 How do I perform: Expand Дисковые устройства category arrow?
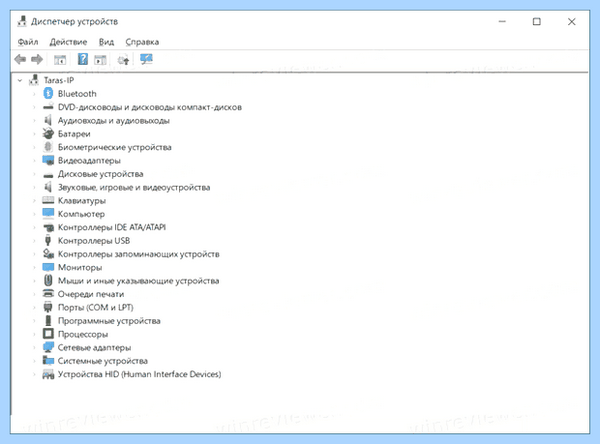34,174
